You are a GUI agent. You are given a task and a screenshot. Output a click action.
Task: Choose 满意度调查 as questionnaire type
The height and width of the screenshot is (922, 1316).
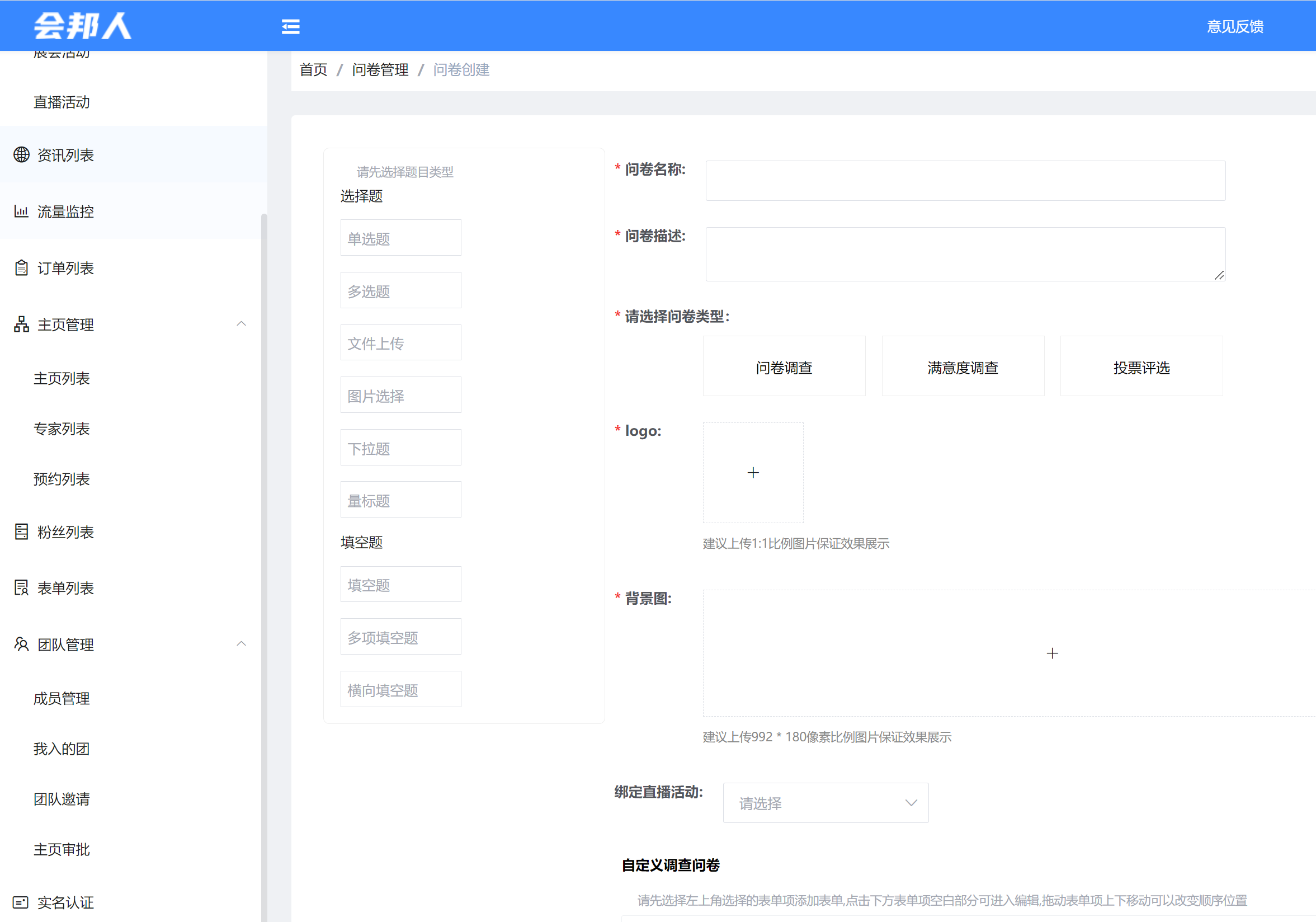(963, 367)
